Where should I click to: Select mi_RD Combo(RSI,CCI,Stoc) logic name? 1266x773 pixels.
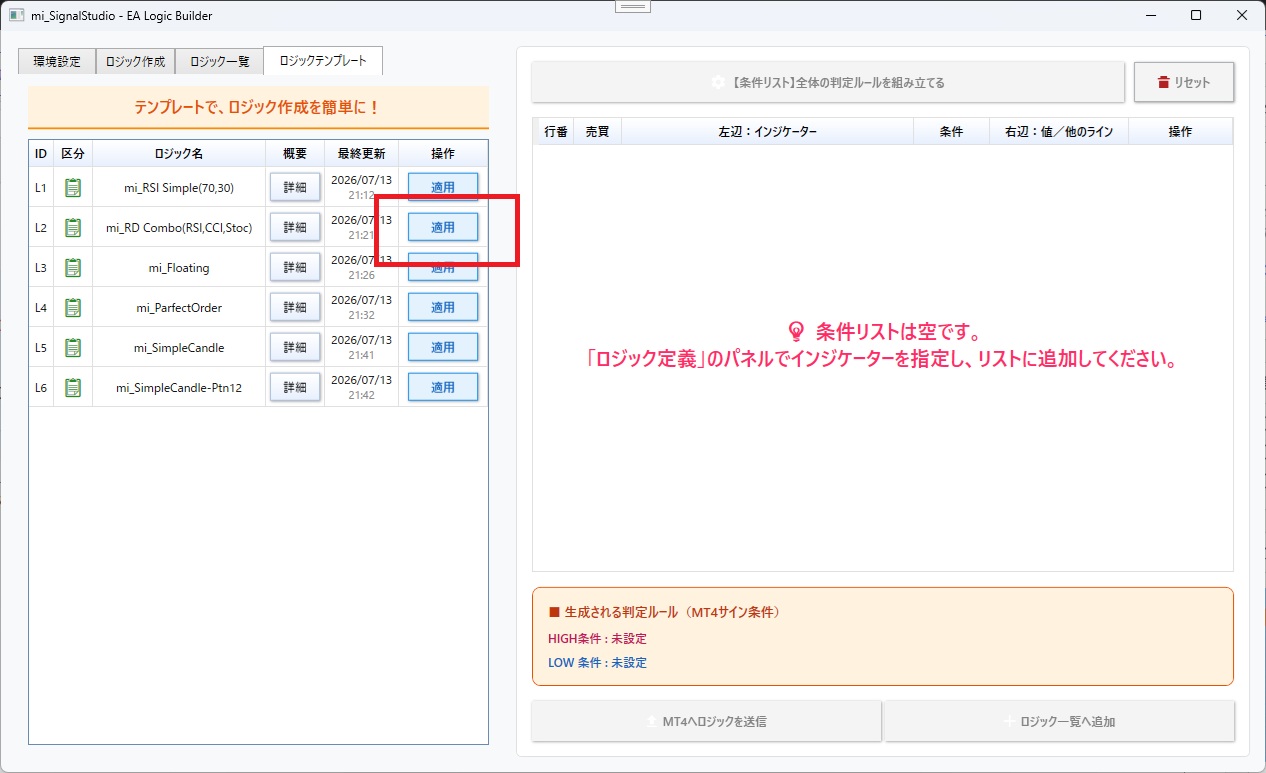(x=179, y=228)
